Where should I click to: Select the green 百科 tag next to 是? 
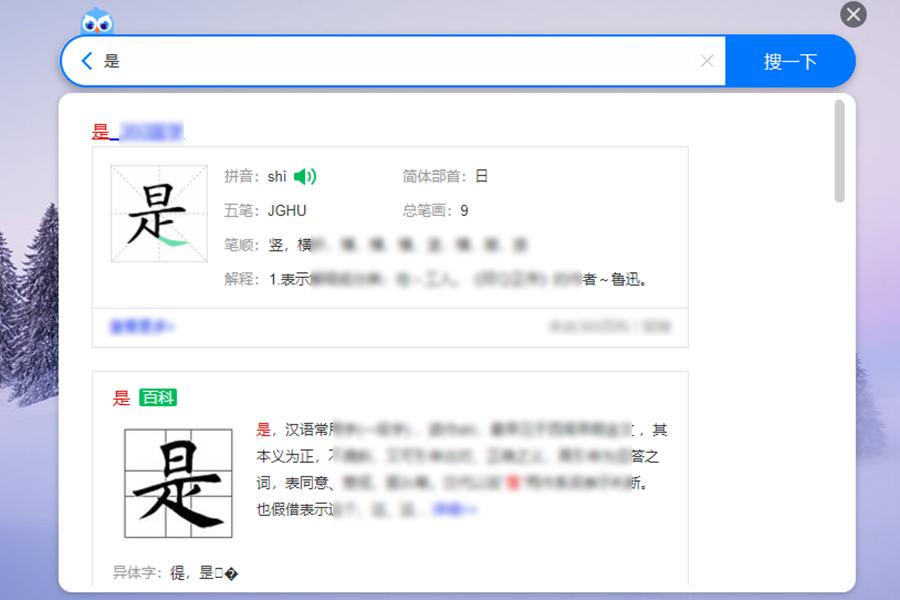[x=160, y=398]
